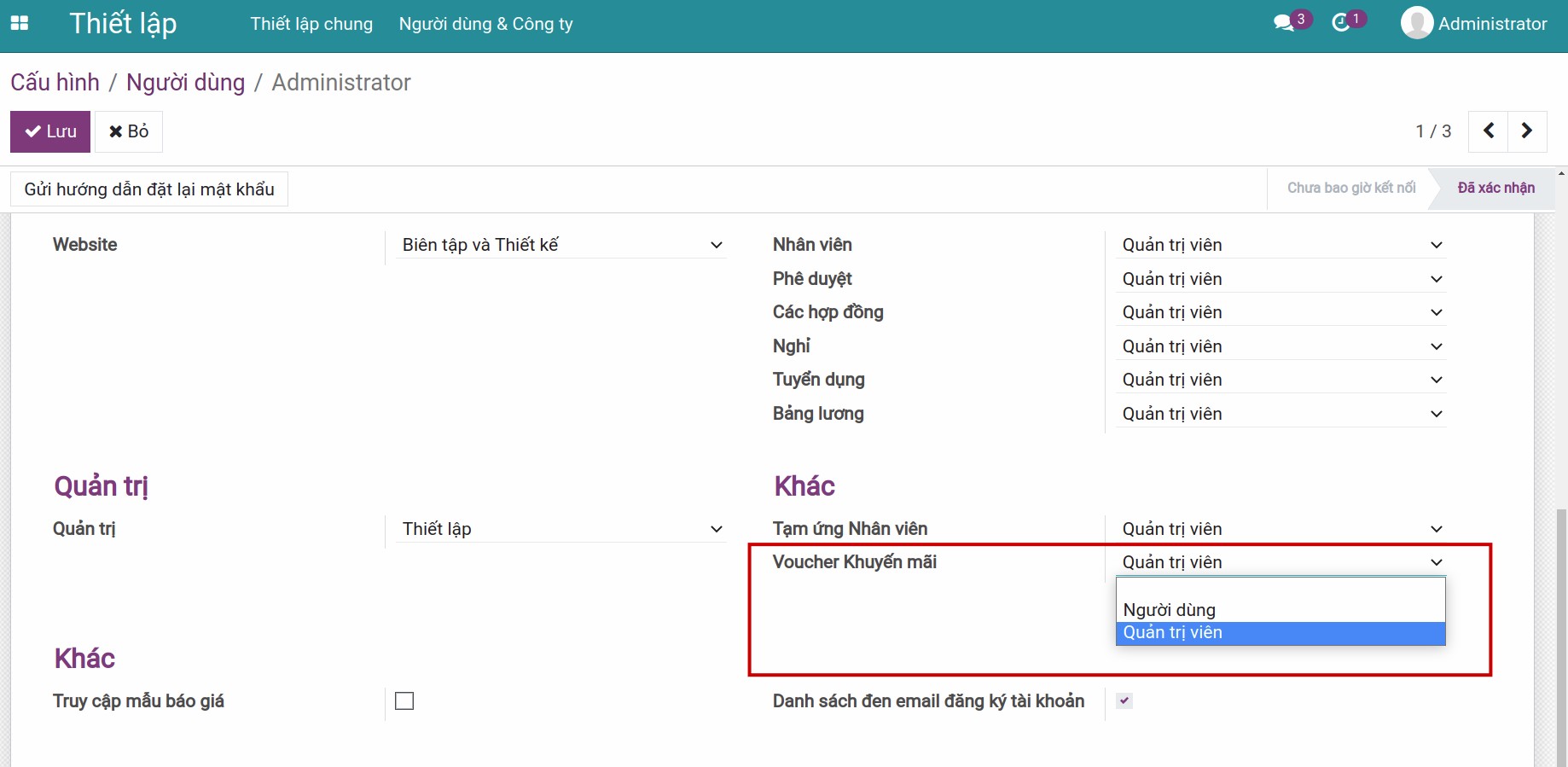
Task: Click the Thiết lập app title
Action: (x=123, y=23)
